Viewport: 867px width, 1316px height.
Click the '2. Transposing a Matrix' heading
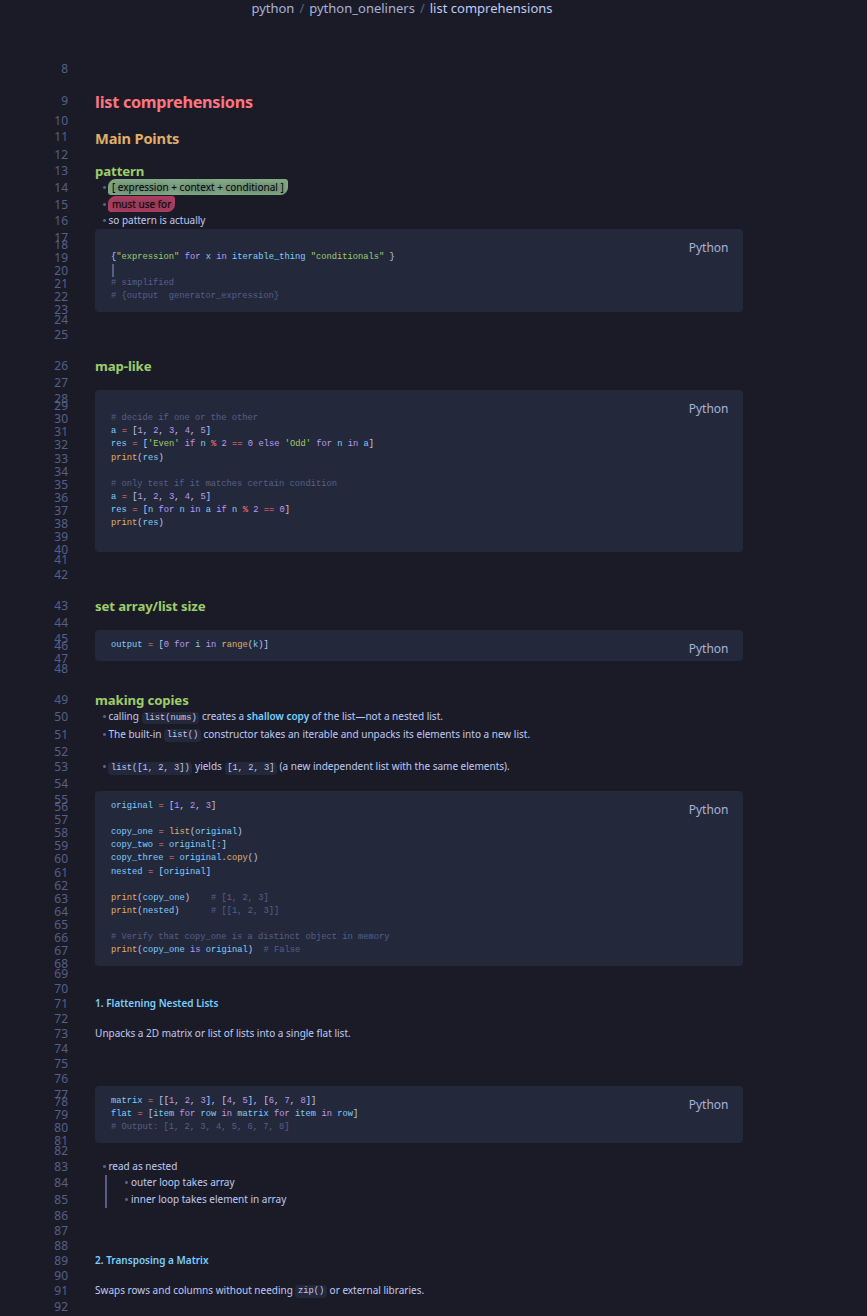click(152, 1260)
